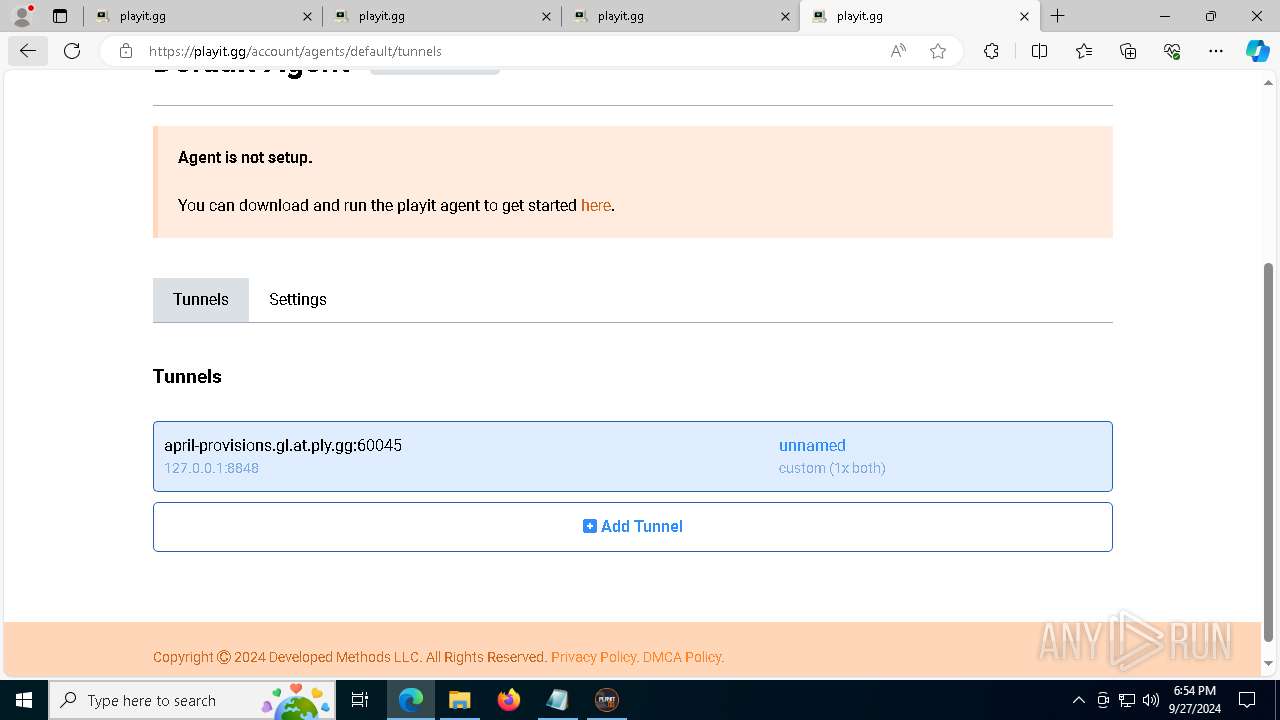This screenshot has height=720, width=1280.
Task: Open Edge Settings and more menu
Action: click(1216, 51)
